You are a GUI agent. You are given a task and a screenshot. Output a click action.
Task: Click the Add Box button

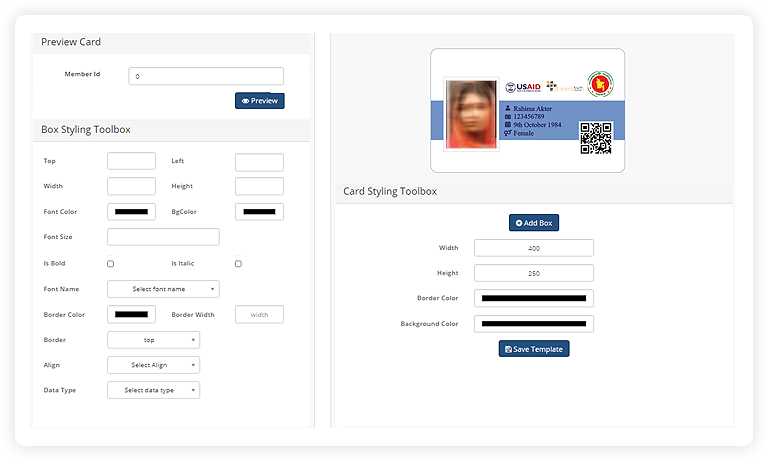(x=534, y=223)
